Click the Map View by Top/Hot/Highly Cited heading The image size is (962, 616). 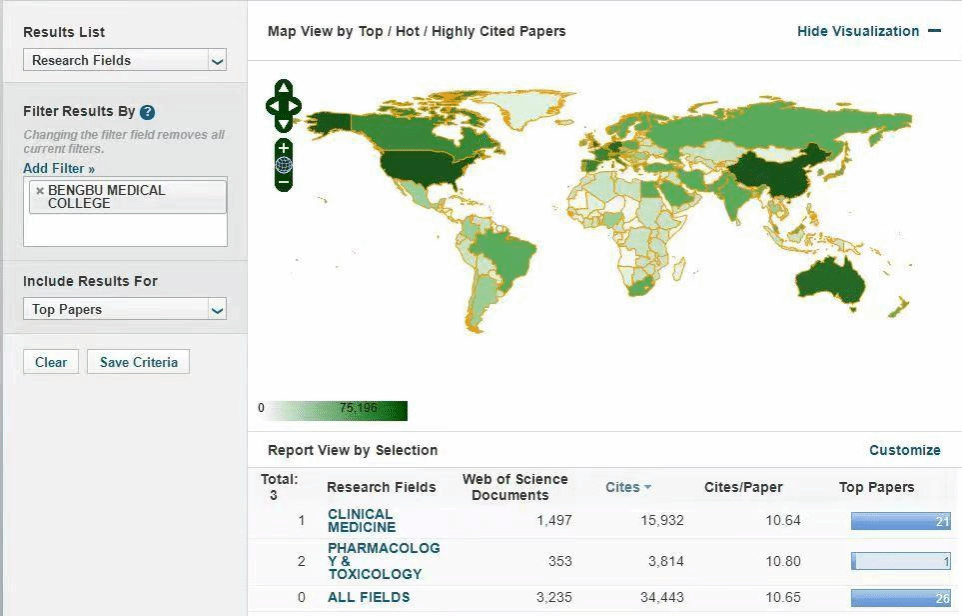[417, 31]
